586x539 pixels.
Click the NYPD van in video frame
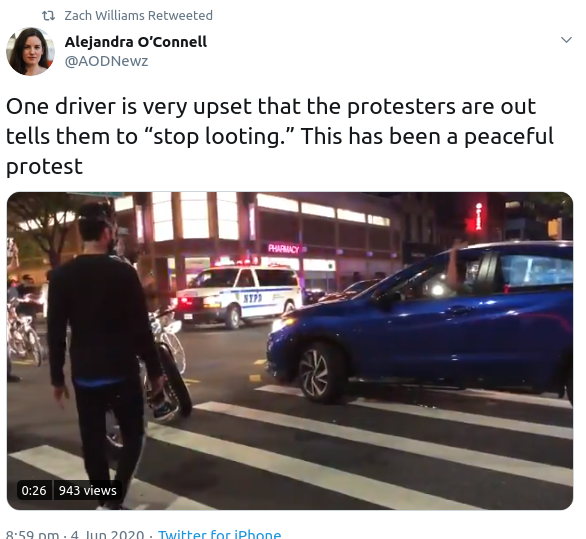[239, 295]
